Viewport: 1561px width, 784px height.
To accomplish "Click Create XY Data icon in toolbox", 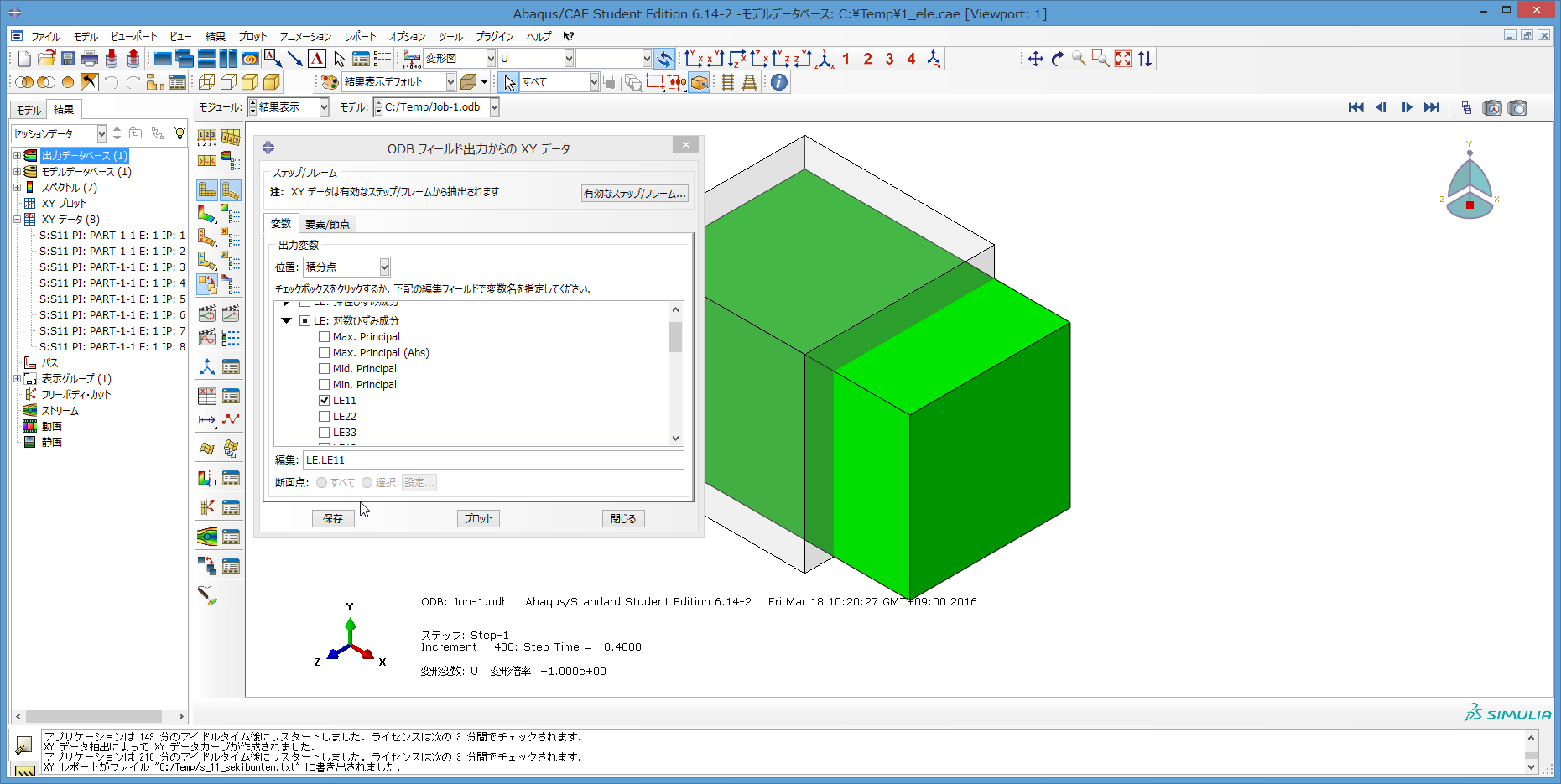I will [206, 396].
